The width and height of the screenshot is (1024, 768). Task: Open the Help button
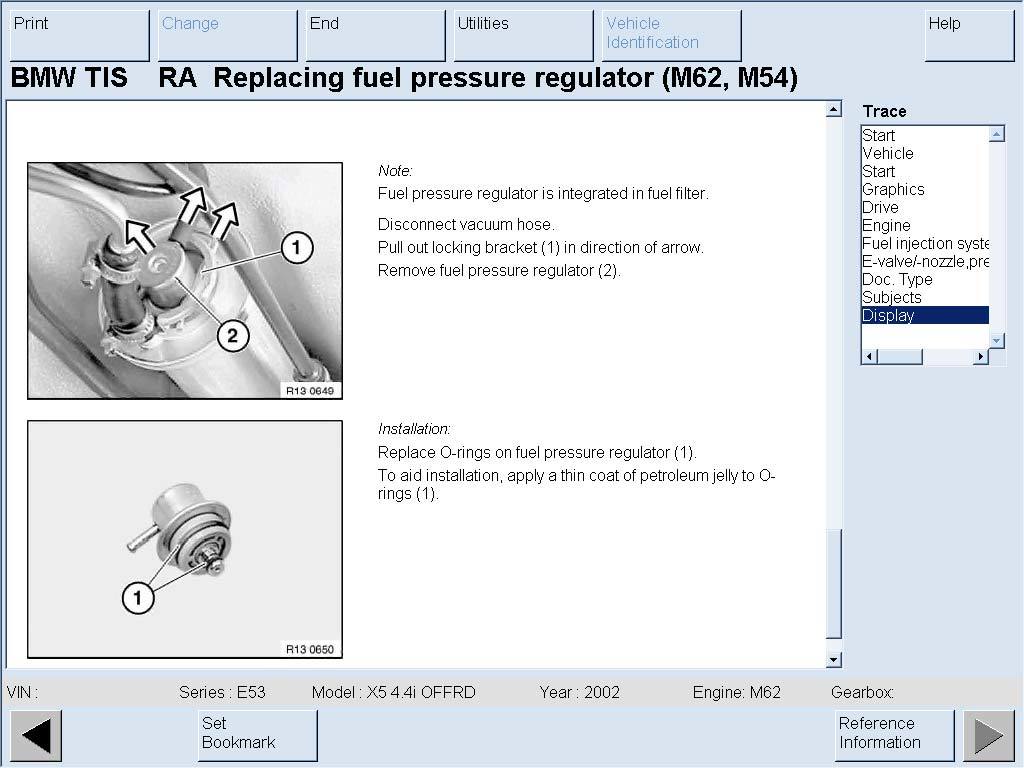[968, 35]
